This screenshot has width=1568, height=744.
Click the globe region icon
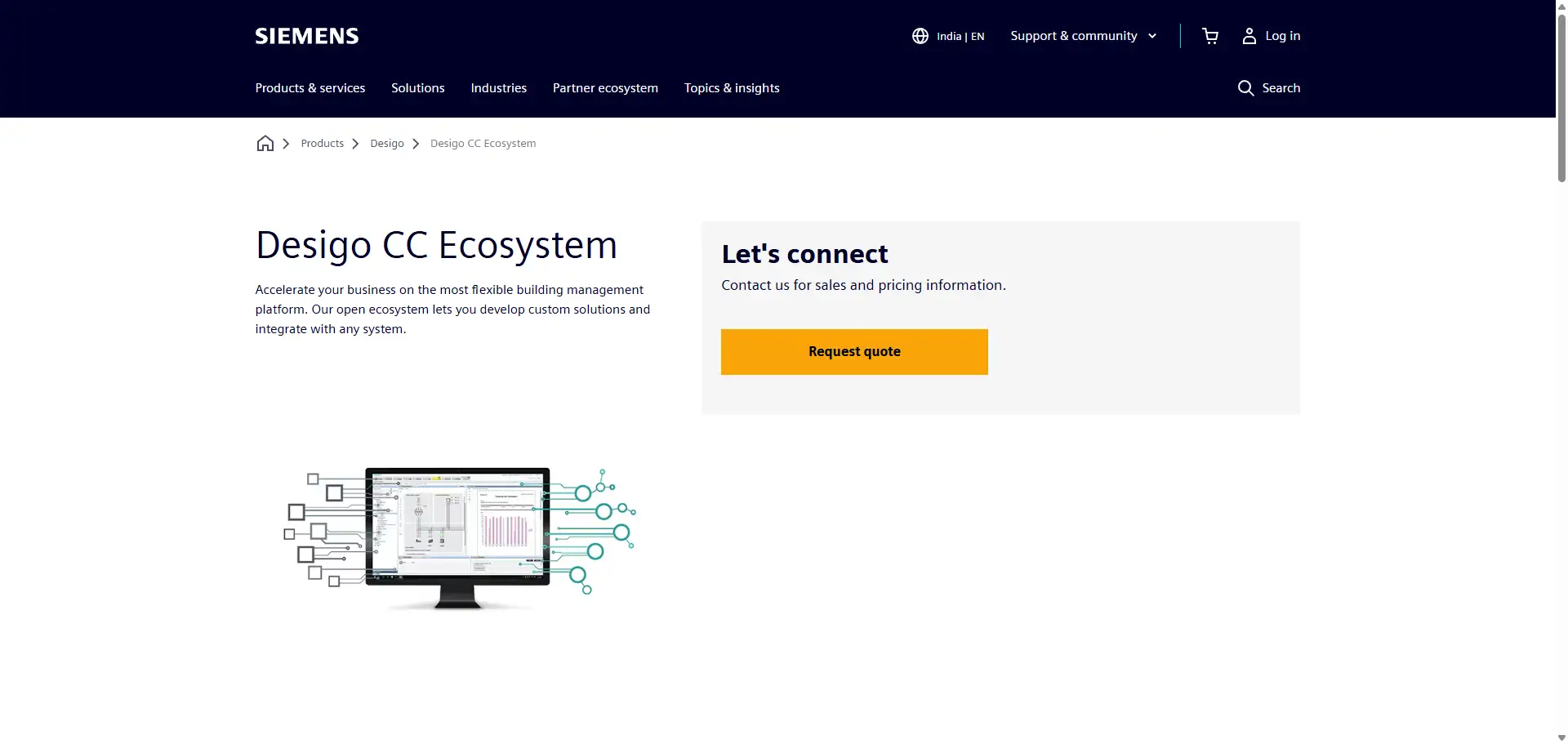(920, 36)
